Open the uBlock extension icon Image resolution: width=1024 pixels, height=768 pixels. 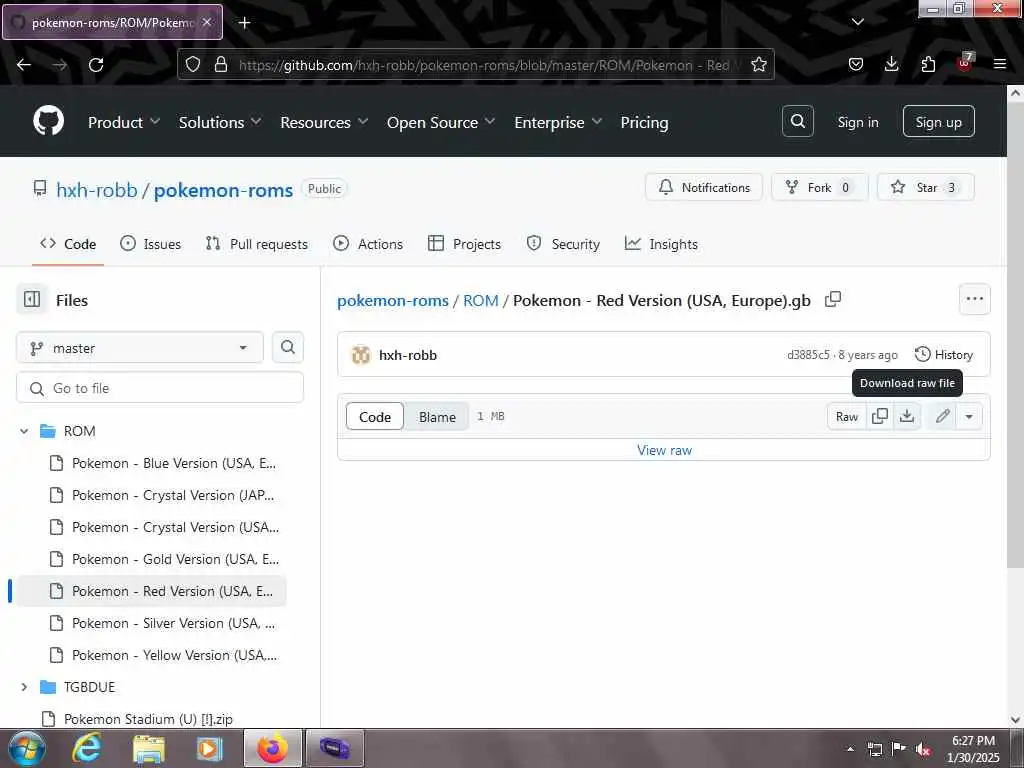pos(965,62)
